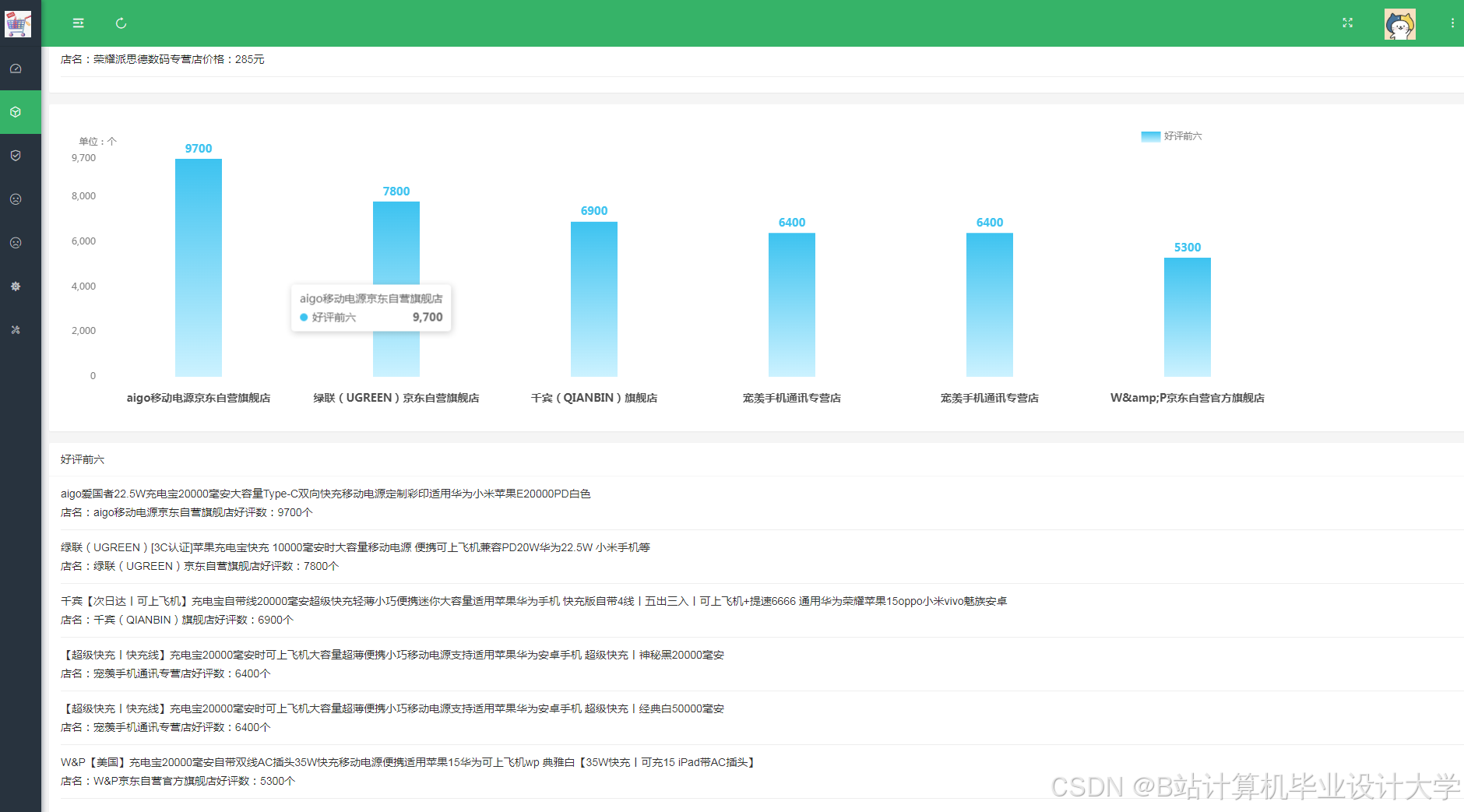The image size is (1464, 812).
Task: Click the W&P【美国】充电宝 product title
Action: (409, 762)
